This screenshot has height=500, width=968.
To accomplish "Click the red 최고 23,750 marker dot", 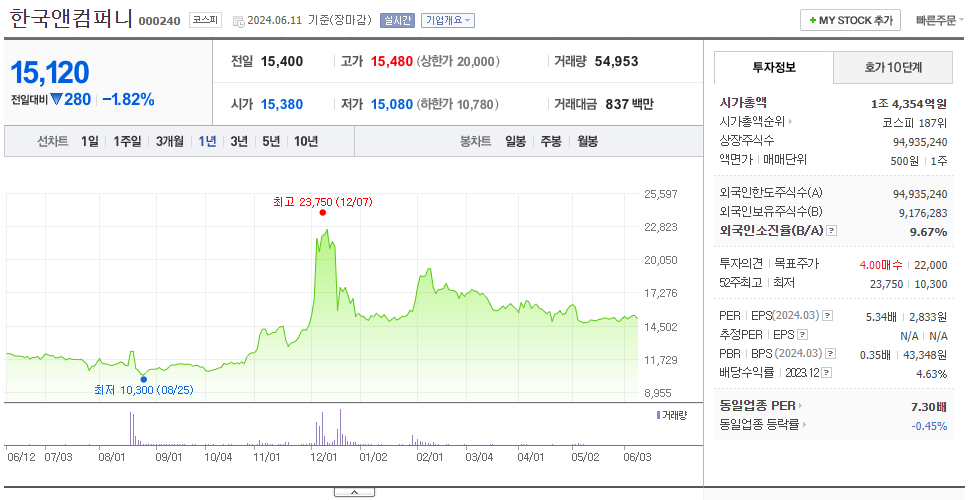I will [x=322, y=212].
